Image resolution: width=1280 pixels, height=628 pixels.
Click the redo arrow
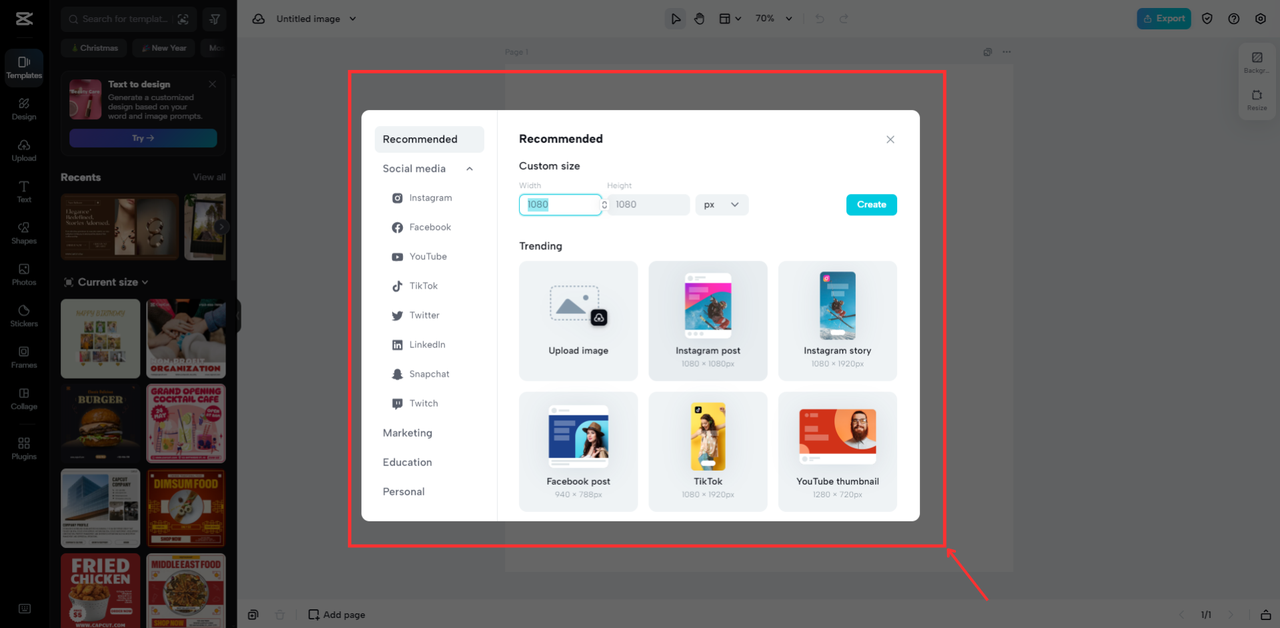coord(845,19)
